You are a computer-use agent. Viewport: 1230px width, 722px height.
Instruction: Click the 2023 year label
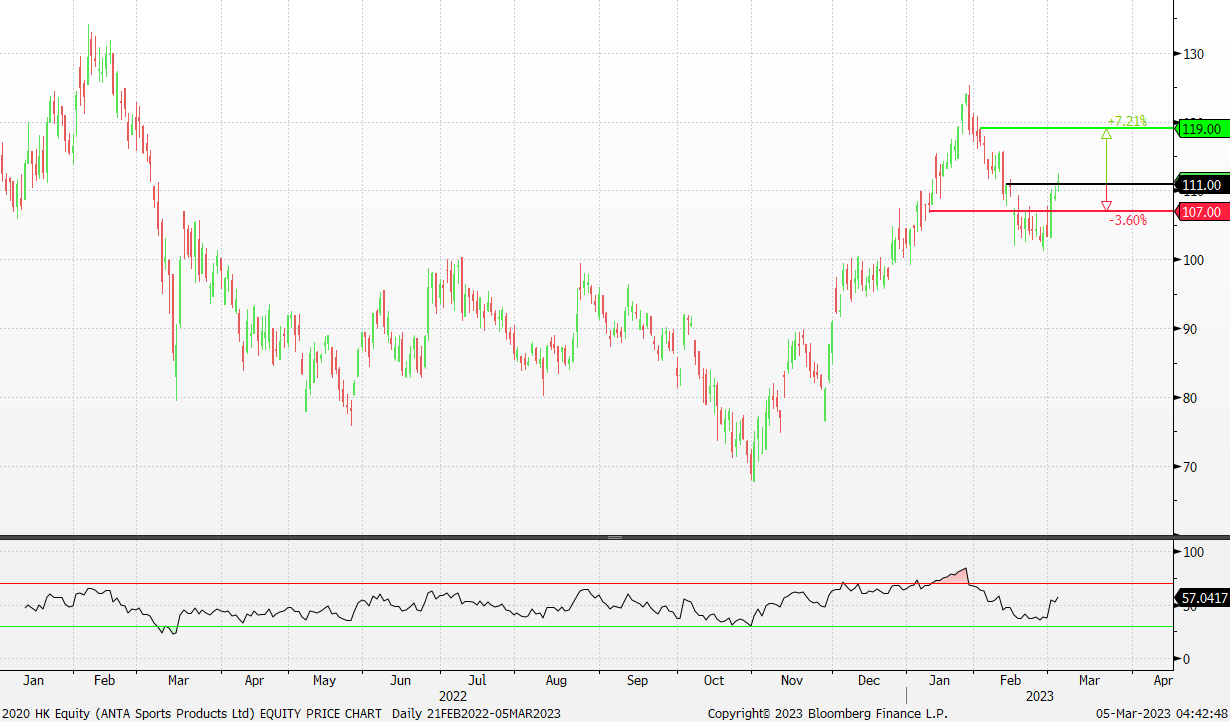pyautogui.click(x=1040, y=695)
